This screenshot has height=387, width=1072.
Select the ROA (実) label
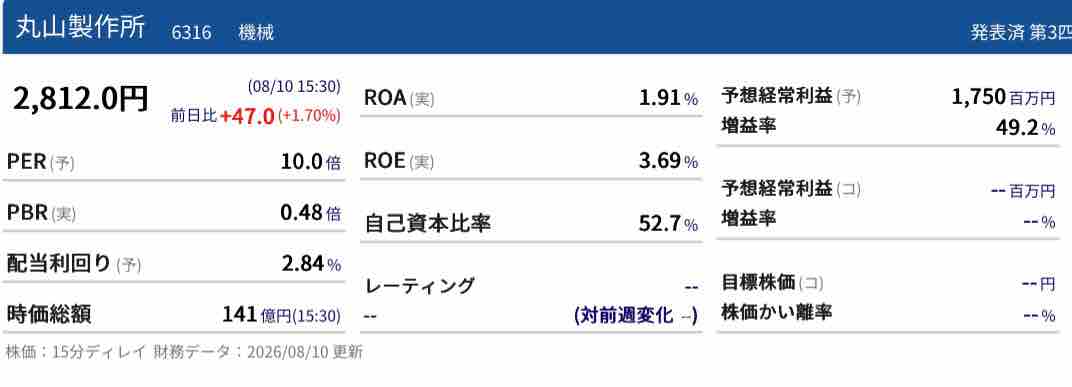tap(399, 98)
